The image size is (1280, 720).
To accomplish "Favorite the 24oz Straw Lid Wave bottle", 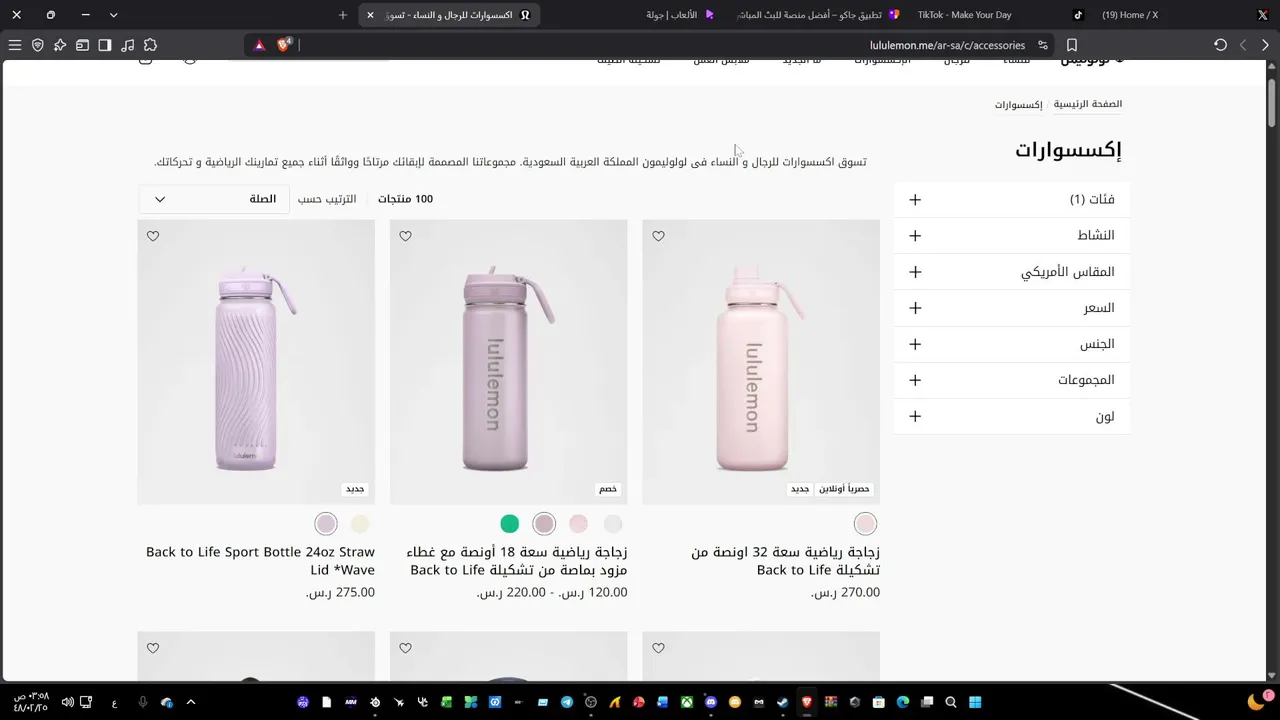I will point(153,236).
